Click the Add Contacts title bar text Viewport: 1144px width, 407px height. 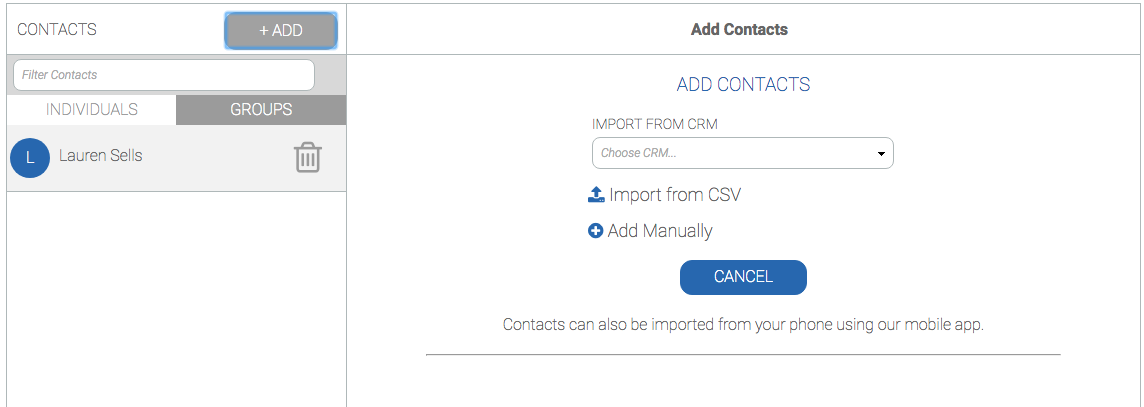[739, 30]
